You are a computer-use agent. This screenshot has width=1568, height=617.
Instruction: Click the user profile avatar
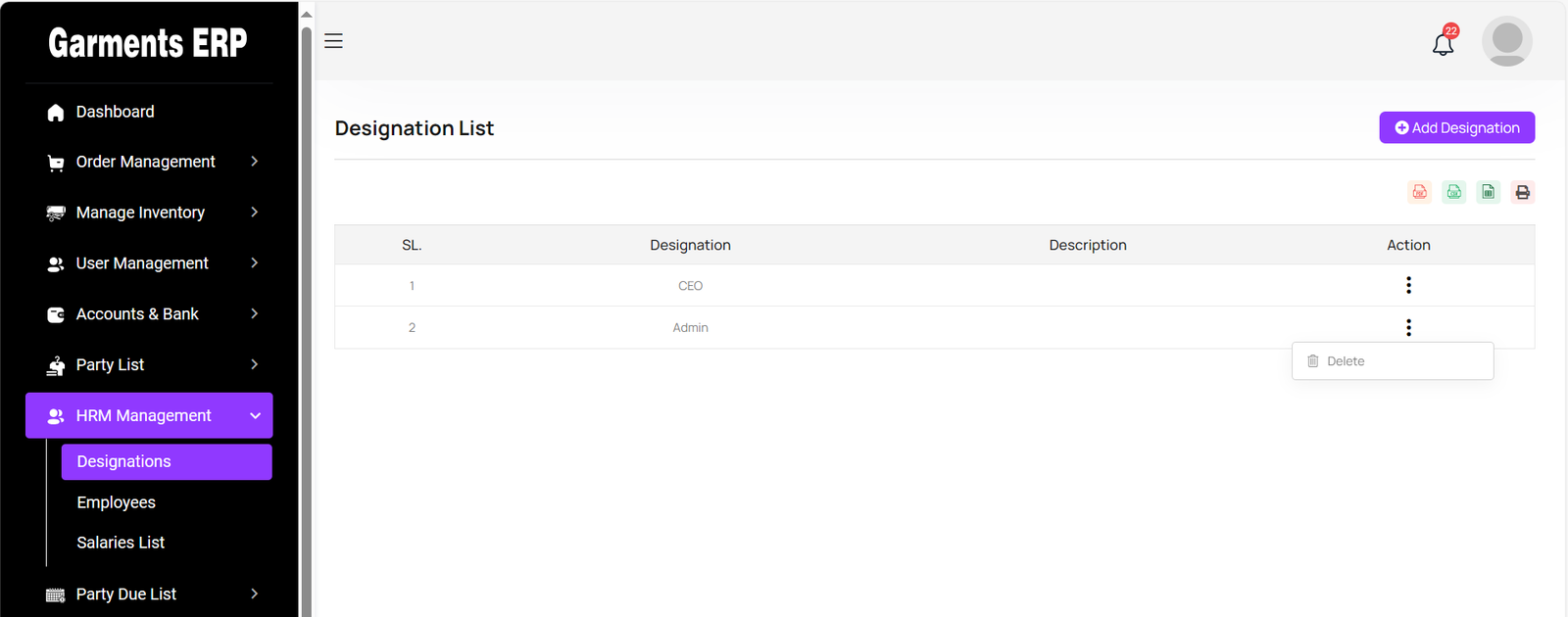coord(1506,41)
